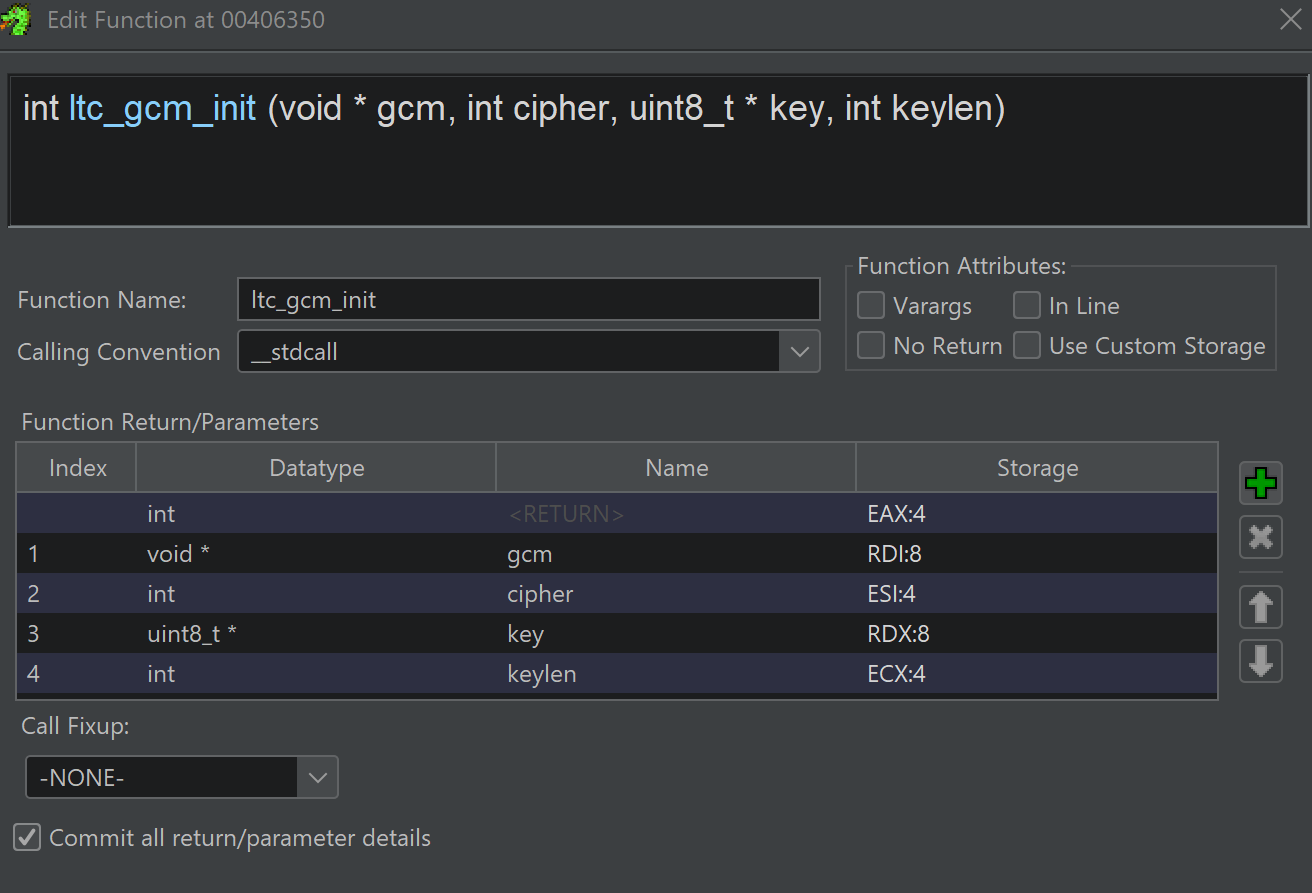Move parameter down with arrow icon
Image resolution: width=1312 pixels, height=893 pixels.
[1261, 661]
